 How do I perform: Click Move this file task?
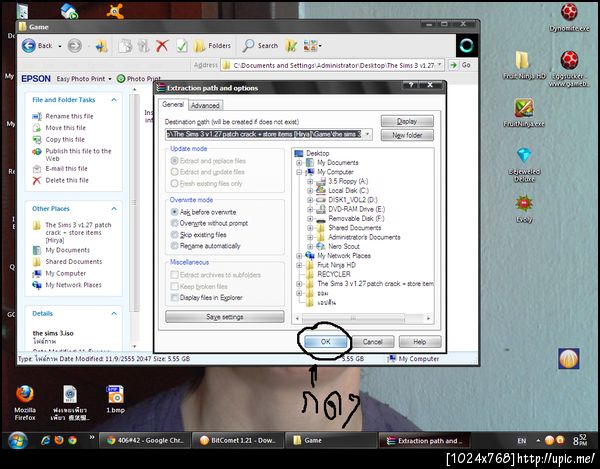click(x=65, y=128)
